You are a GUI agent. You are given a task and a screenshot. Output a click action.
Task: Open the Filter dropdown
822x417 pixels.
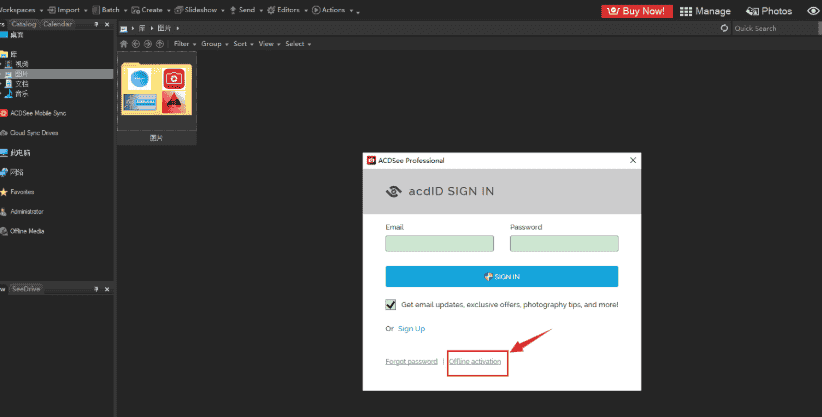pyautogui.click(x=184, y=44)
